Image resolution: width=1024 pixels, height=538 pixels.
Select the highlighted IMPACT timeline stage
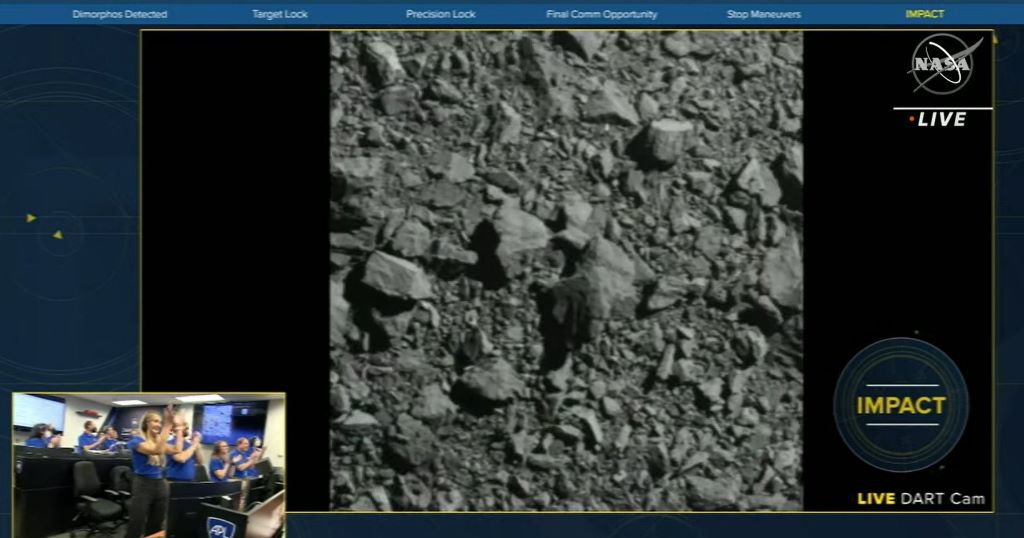coord(924,14)
